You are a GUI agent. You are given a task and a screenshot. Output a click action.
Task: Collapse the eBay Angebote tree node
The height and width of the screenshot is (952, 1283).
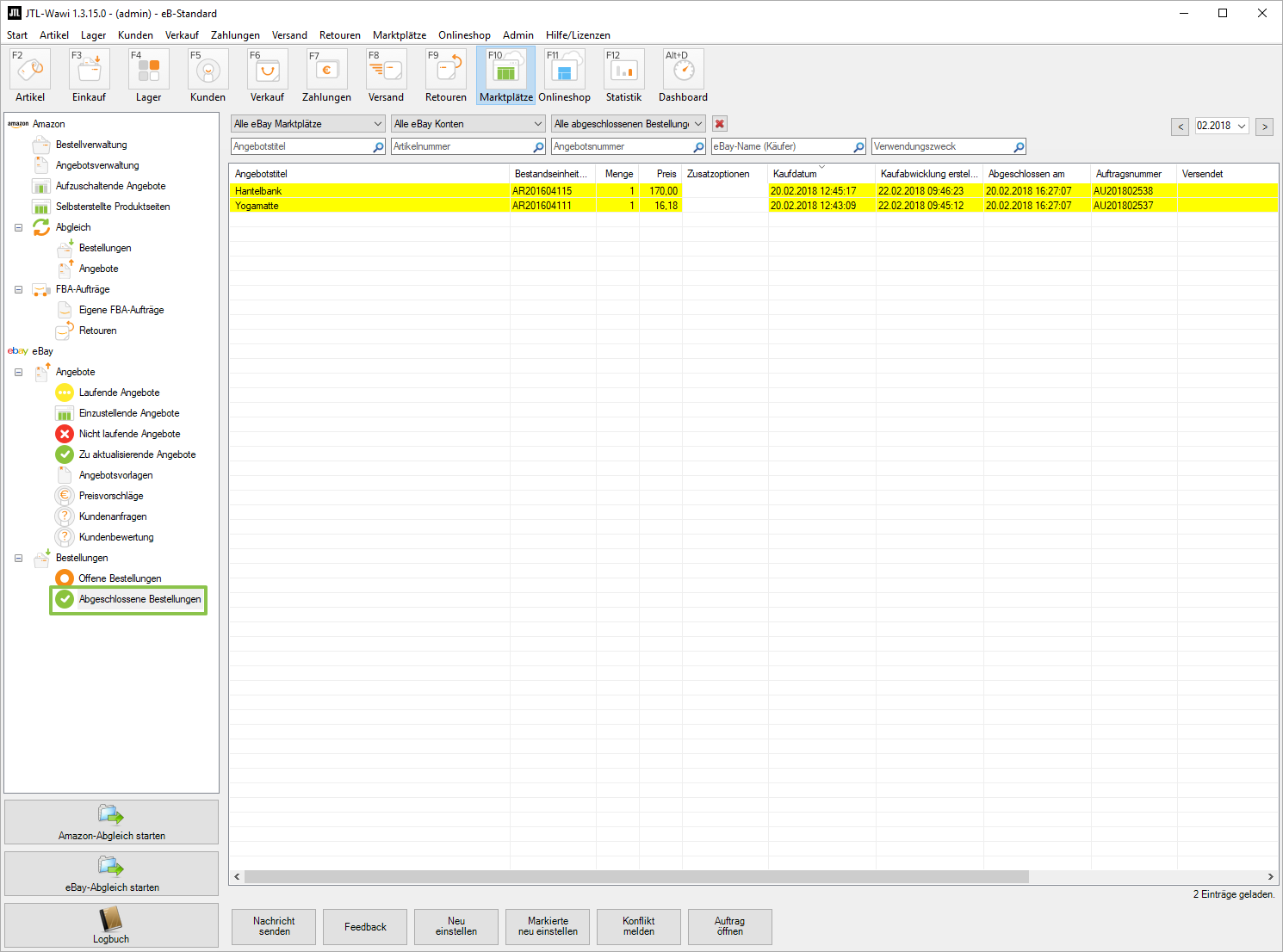coord(18,372)
